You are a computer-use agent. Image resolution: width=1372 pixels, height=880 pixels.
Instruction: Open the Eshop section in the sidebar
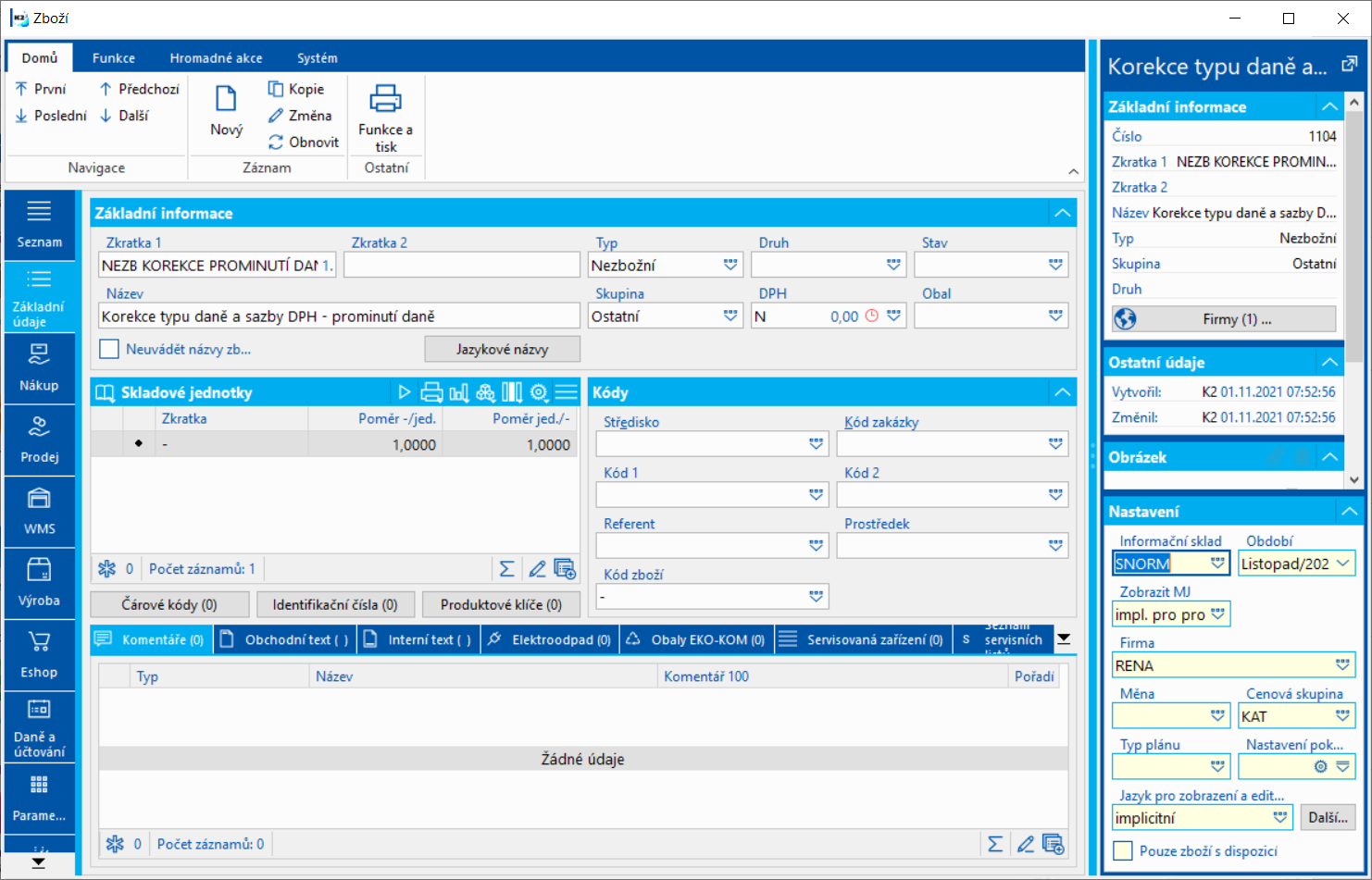pos(39,655)
